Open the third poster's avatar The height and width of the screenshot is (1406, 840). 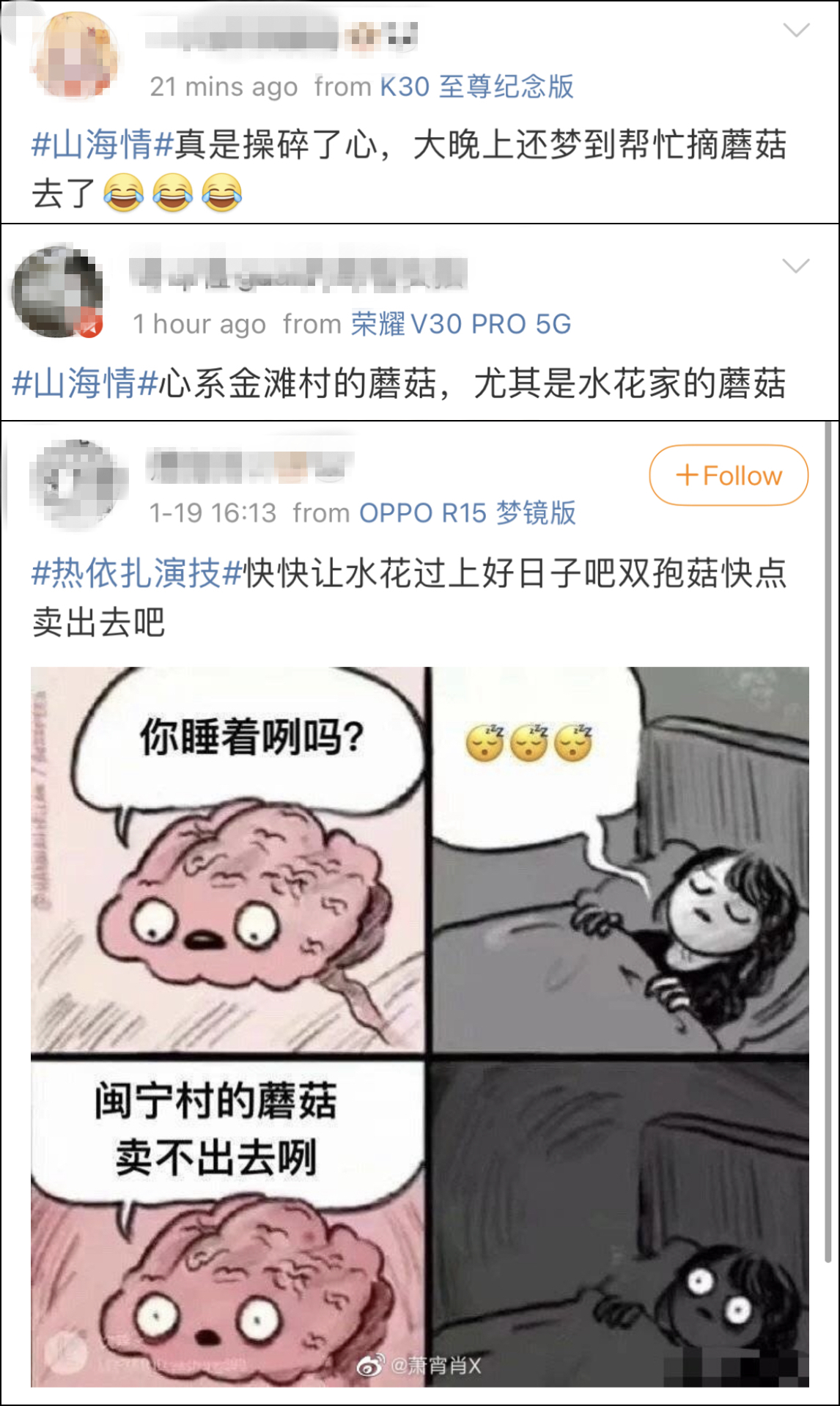point(78,484)
